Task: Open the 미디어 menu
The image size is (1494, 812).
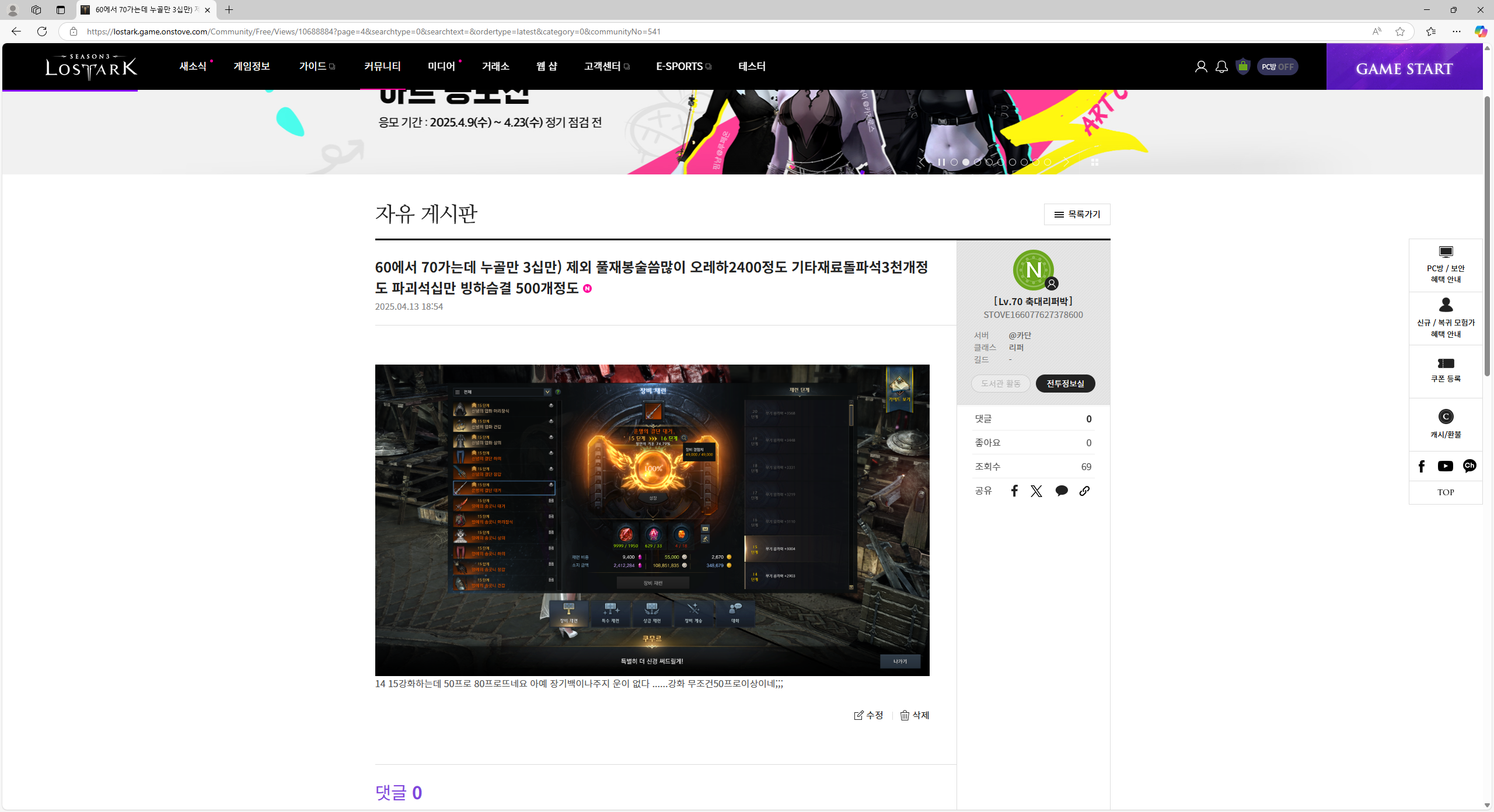Action: pyautogui.click(x=441, y=66)
